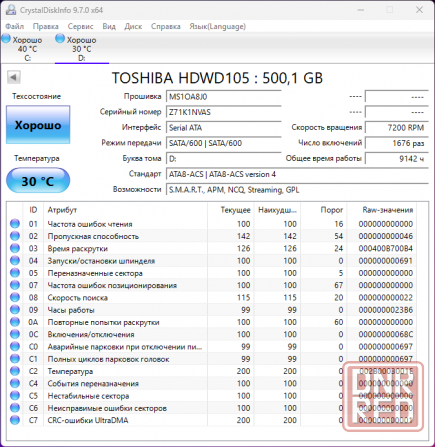Click status dot for C1 Полных циклов парковок
This screenshot has height=447, width=435.
pos(15,359)
